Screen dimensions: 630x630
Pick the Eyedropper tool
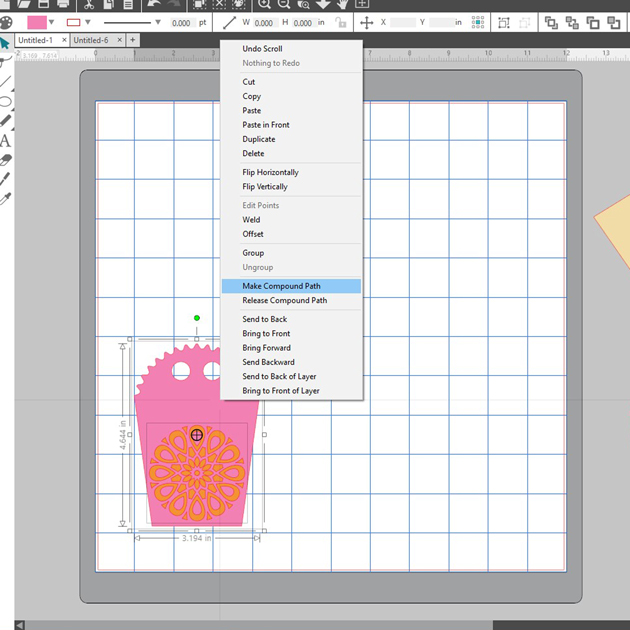(x=5, y=198)
